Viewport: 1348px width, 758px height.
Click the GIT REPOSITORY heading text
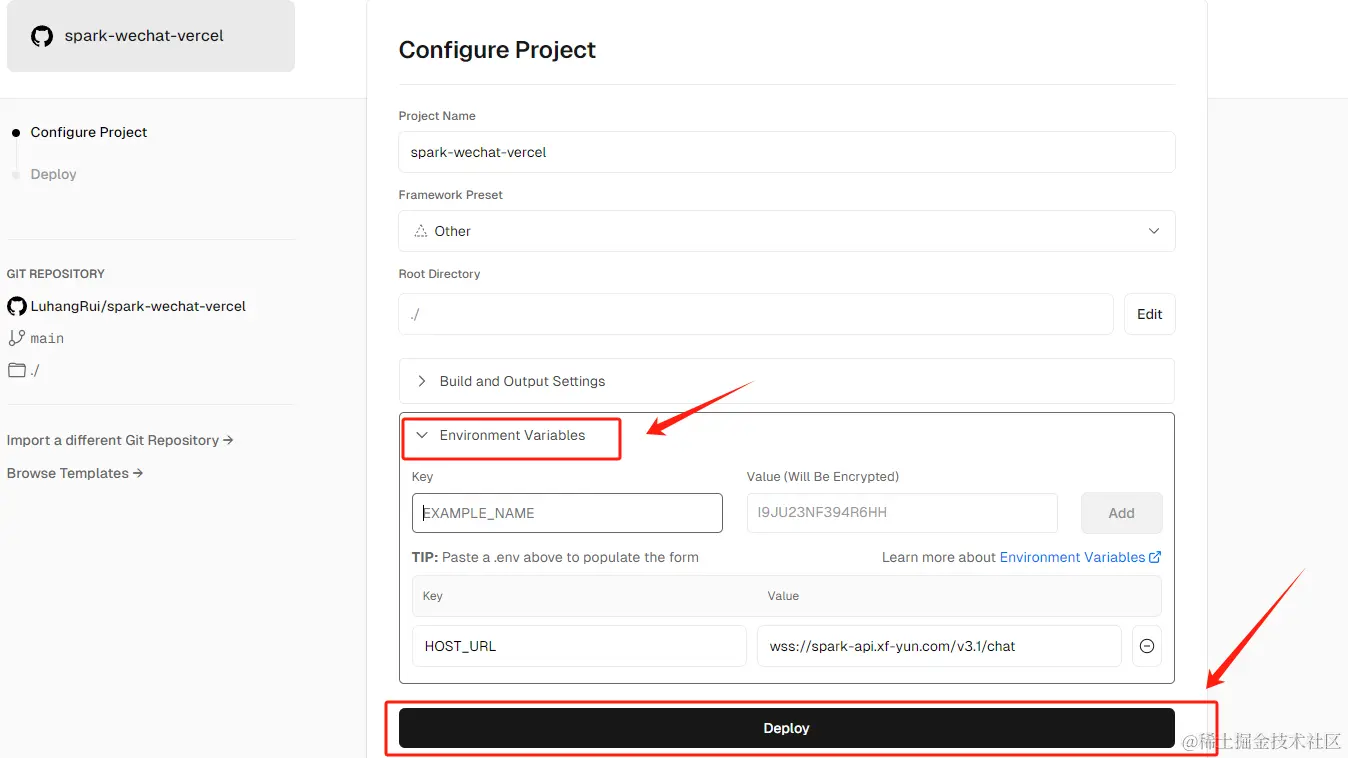[56, 274]
